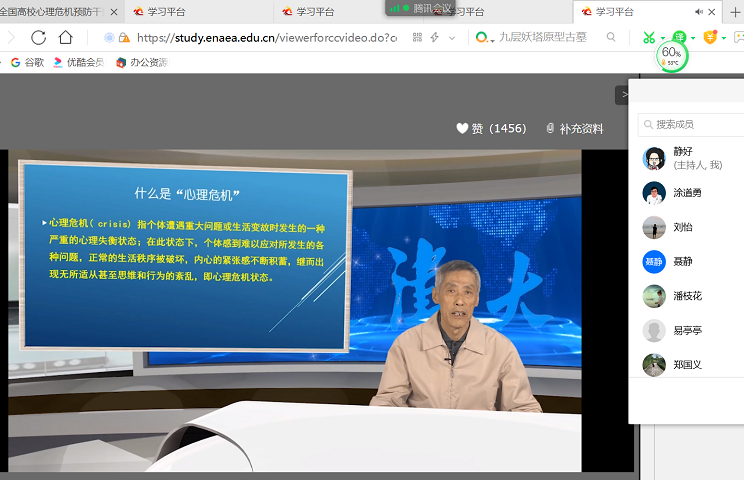Select member 涂道勇 in participant list
This screenshot has height=480, width=744.
pos(686,193)
